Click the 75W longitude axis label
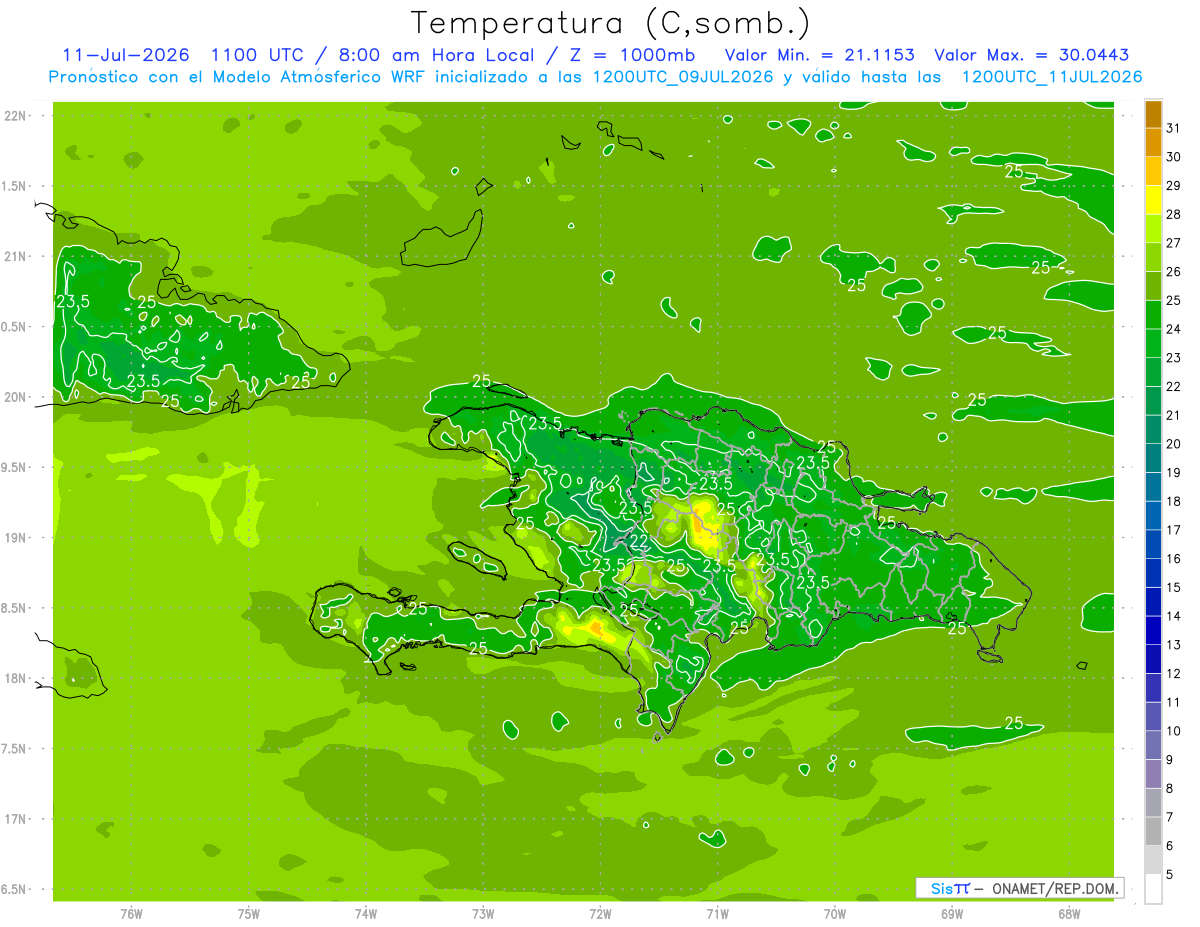This screenshot has height=927, width=1200. 249,914
